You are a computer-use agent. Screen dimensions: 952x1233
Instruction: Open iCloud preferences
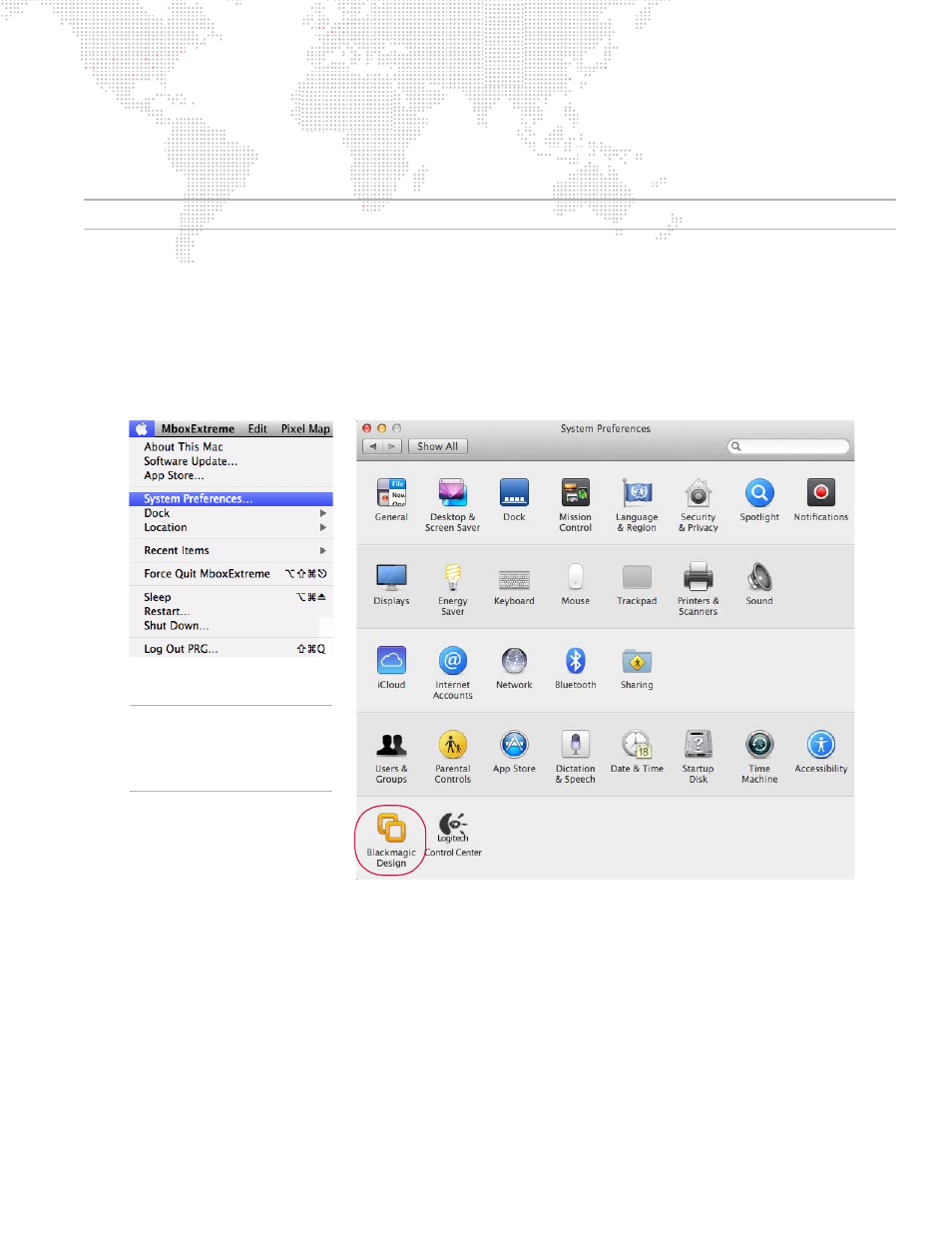click(391, 668)
